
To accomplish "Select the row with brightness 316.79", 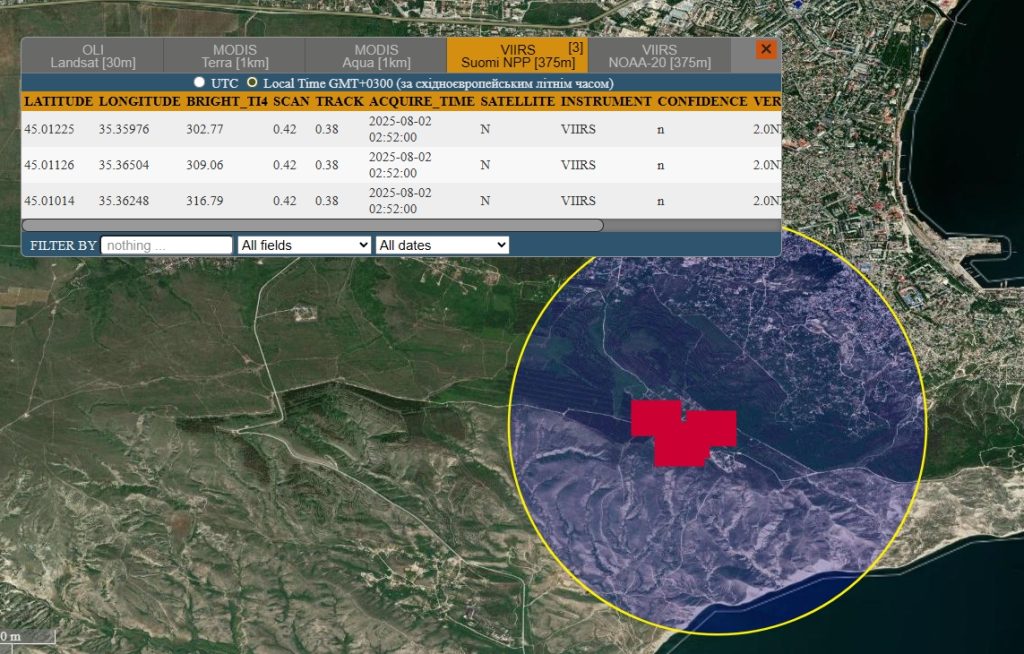I will click(x=204, y=201).
